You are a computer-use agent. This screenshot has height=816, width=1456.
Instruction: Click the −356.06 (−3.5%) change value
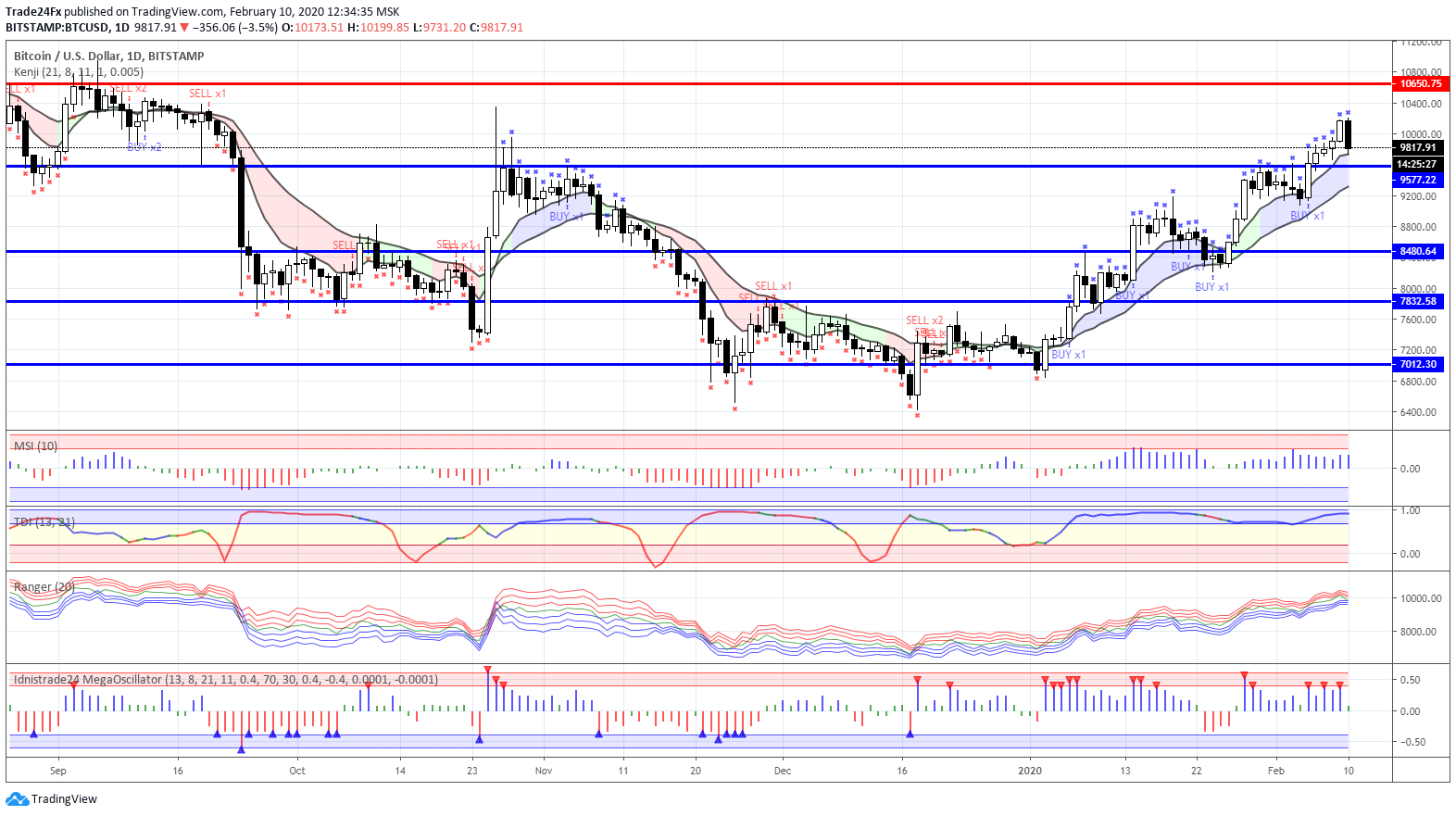click(234, 28)
